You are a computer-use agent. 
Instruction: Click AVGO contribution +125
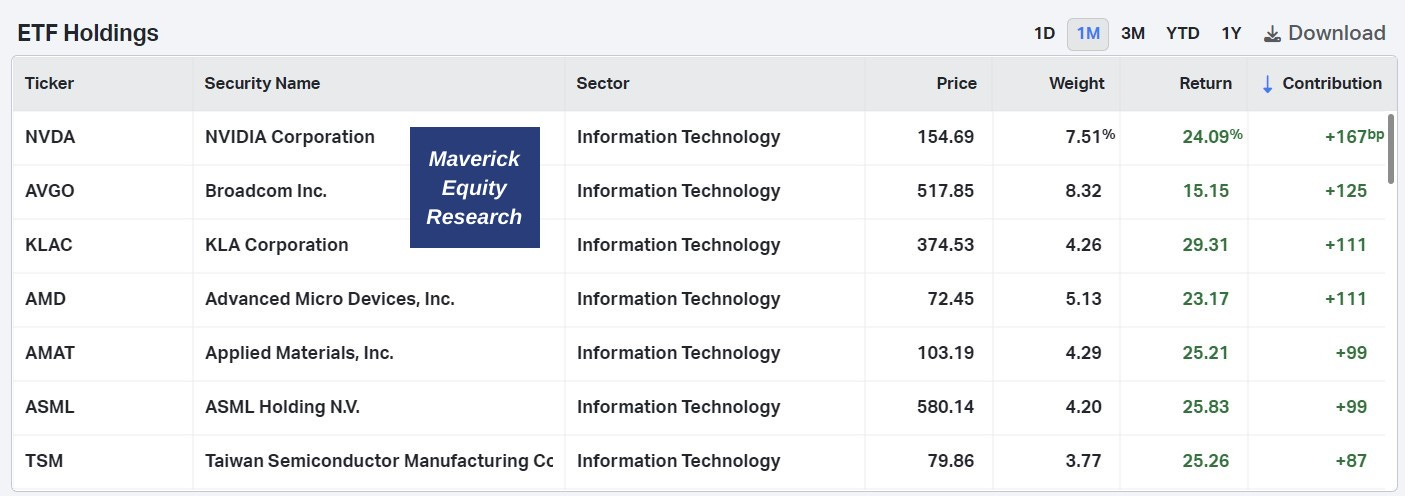[x=1346, y=191]
